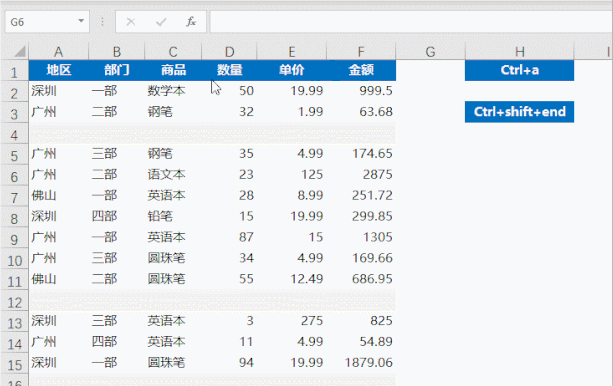
Task: Click the formula bar enter checkmark icon
Action: coord(161,22)
